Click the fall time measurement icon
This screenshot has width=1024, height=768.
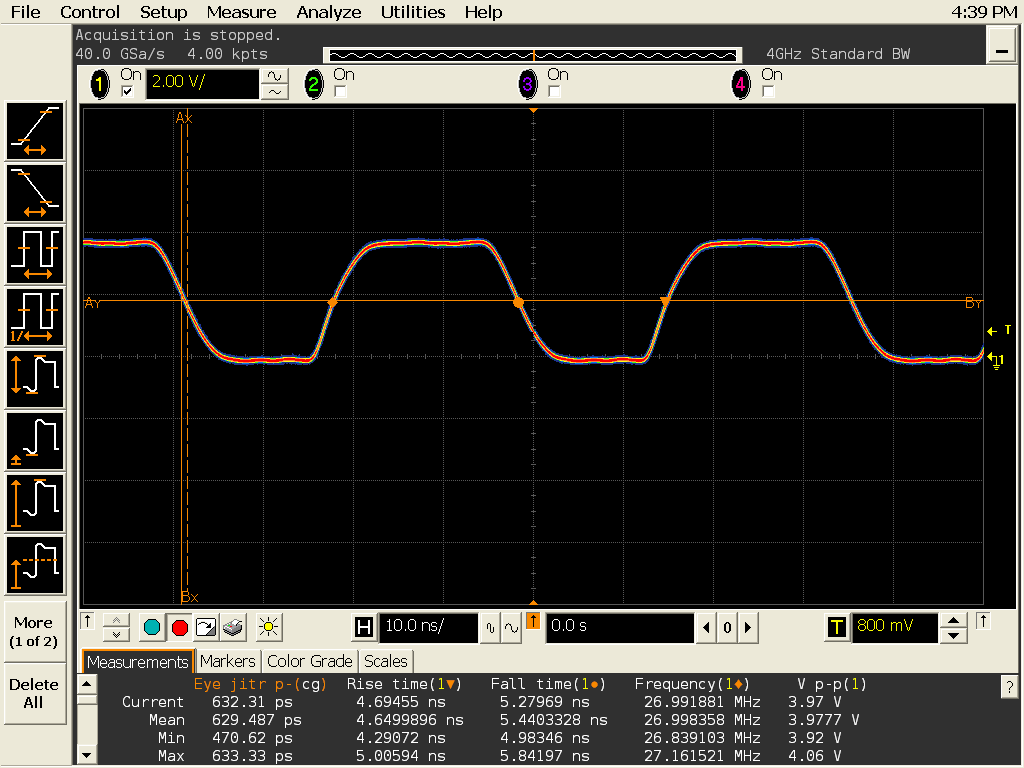coord(36,193)
